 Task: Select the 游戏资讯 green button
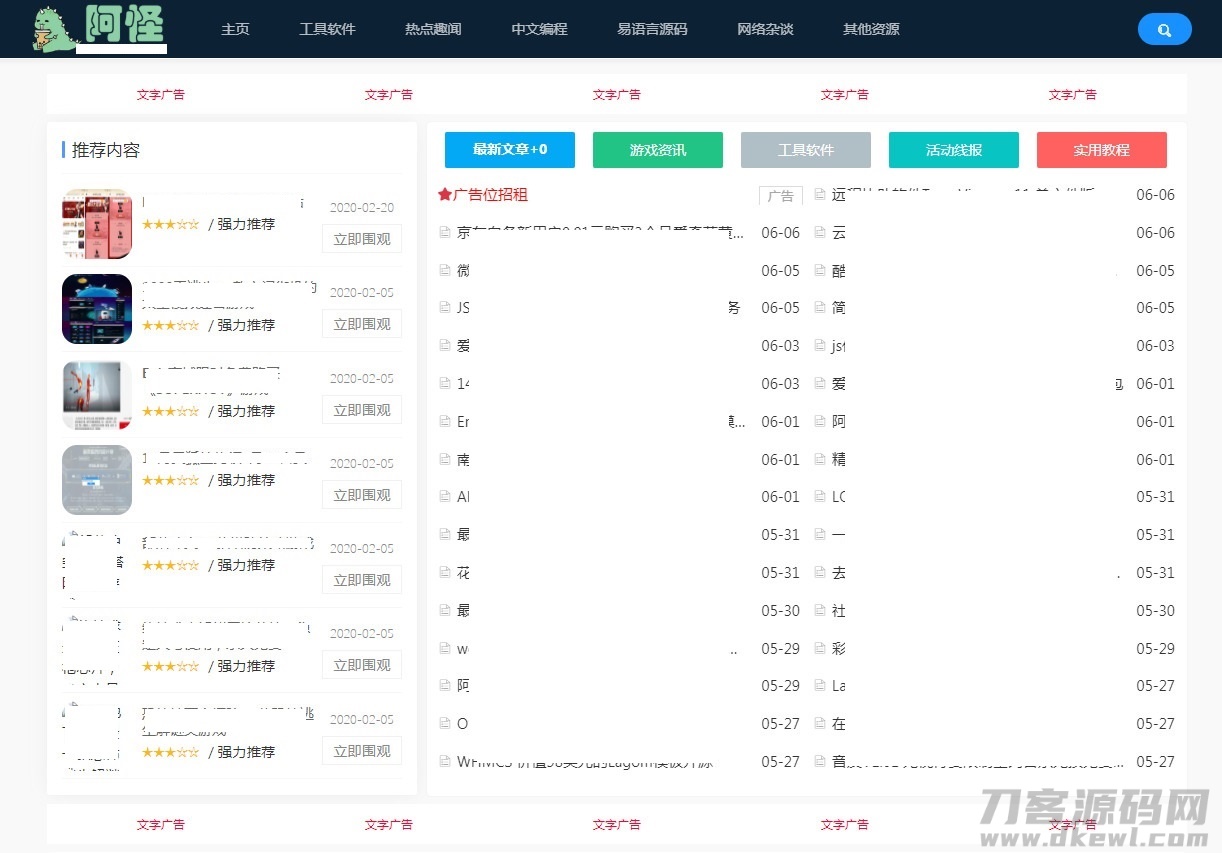click(x=657, y=149)
